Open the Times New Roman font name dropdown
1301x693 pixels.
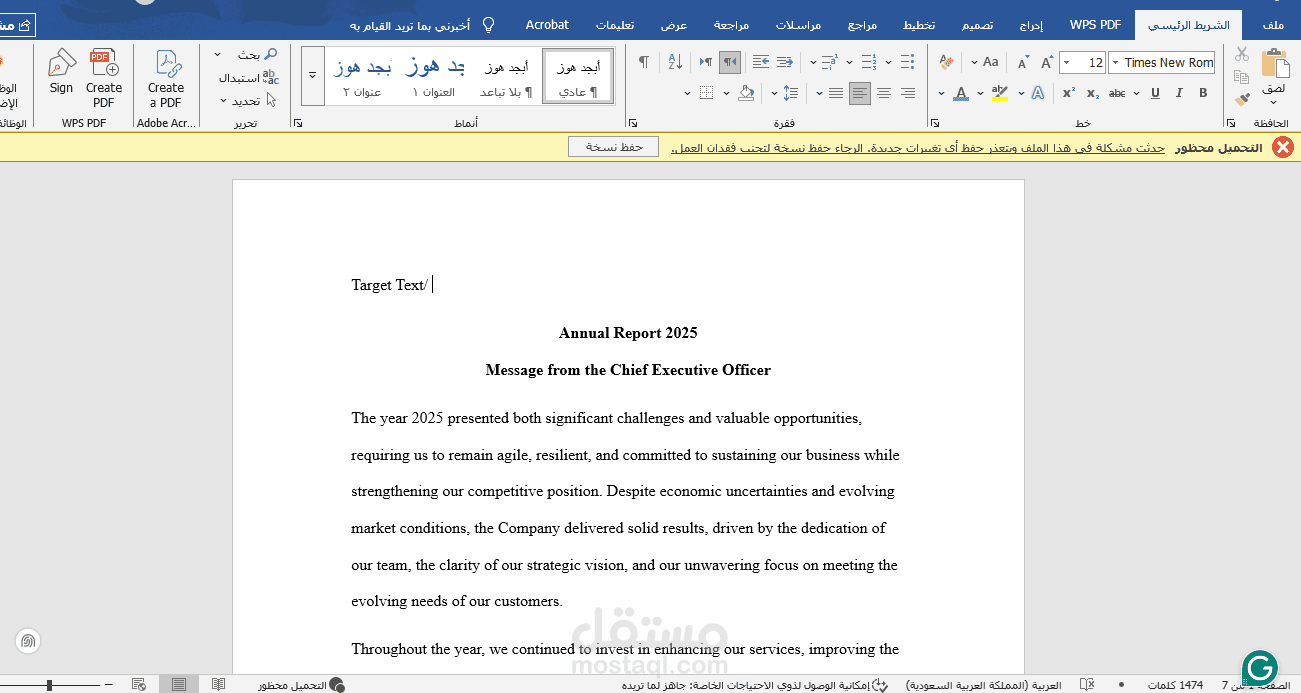[x=1115, y=62]
